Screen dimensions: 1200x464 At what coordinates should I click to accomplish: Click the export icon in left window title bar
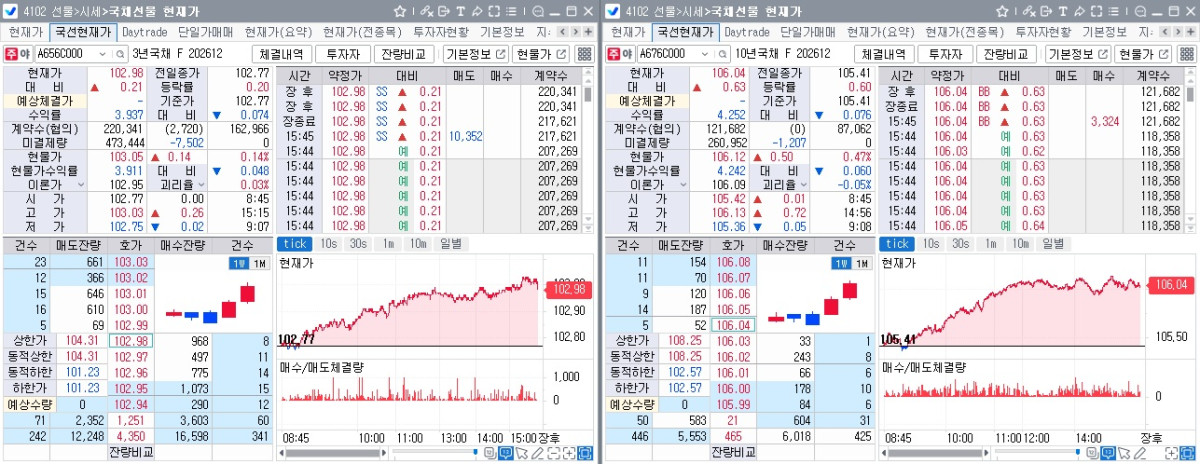[x=444, y=11]
